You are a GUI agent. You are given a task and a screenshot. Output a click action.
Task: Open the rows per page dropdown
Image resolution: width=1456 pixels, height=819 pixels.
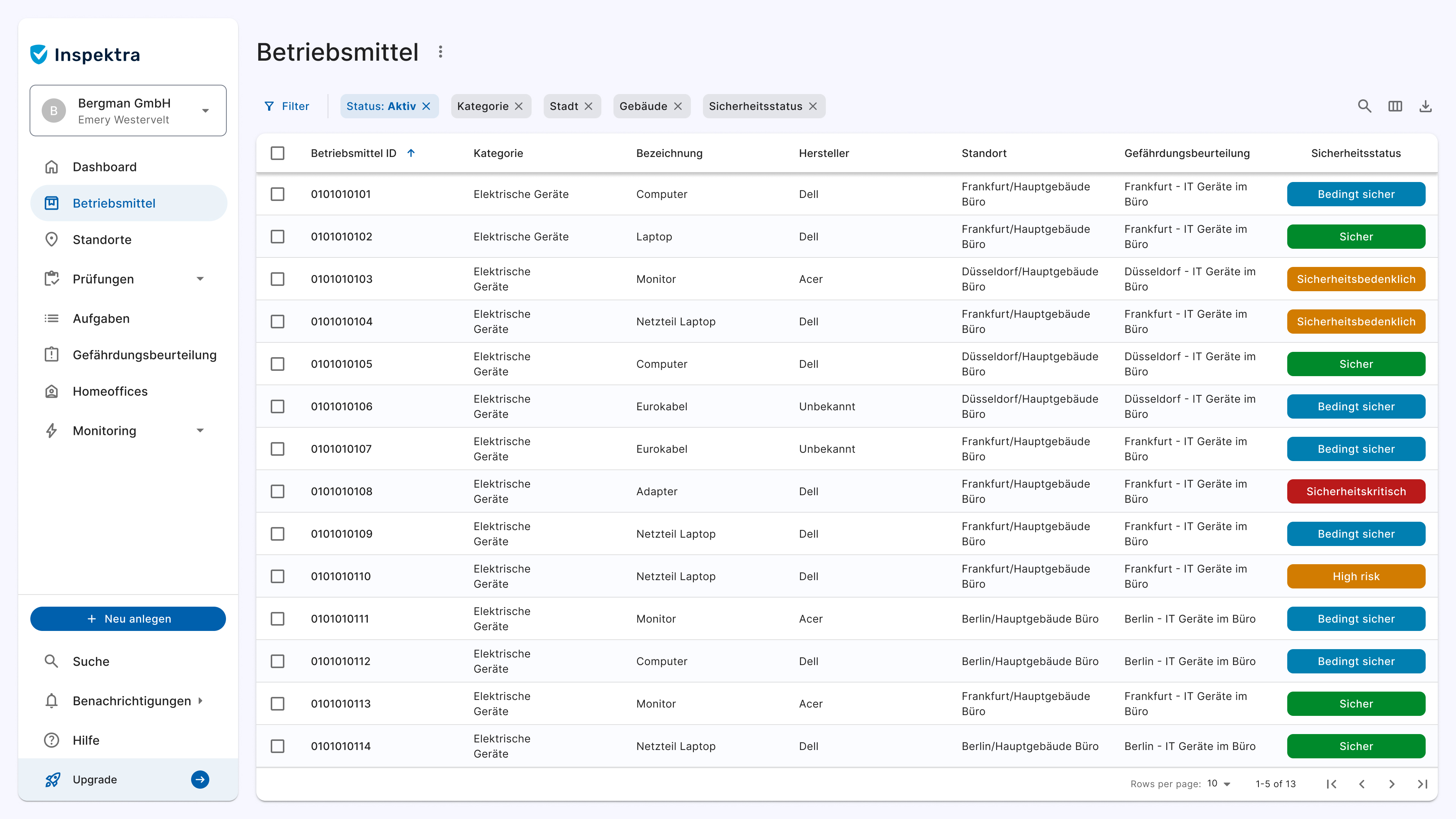tap(1219, 784)
